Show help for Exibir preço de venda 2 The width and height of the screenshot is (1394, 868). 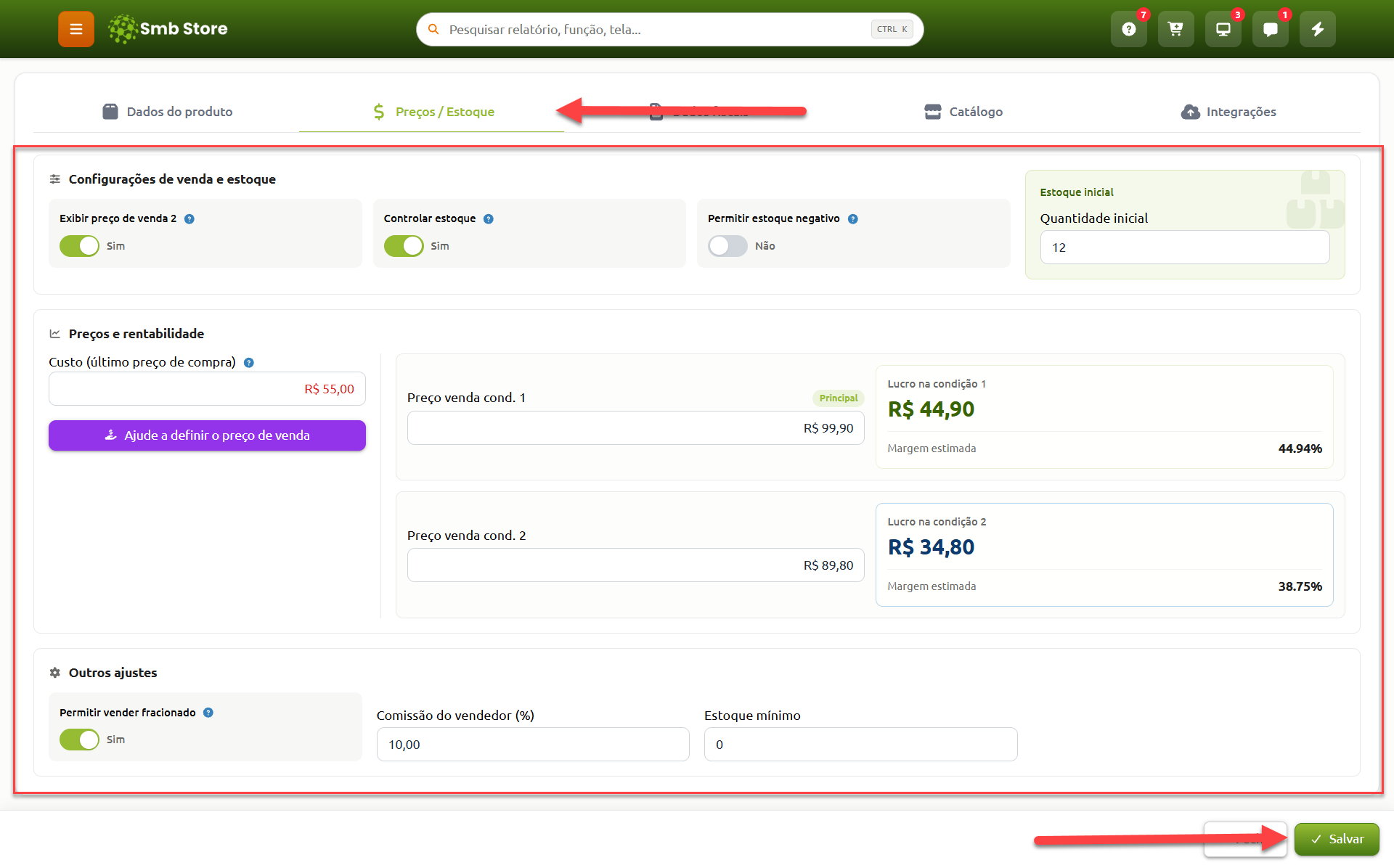tap(189, 218)
